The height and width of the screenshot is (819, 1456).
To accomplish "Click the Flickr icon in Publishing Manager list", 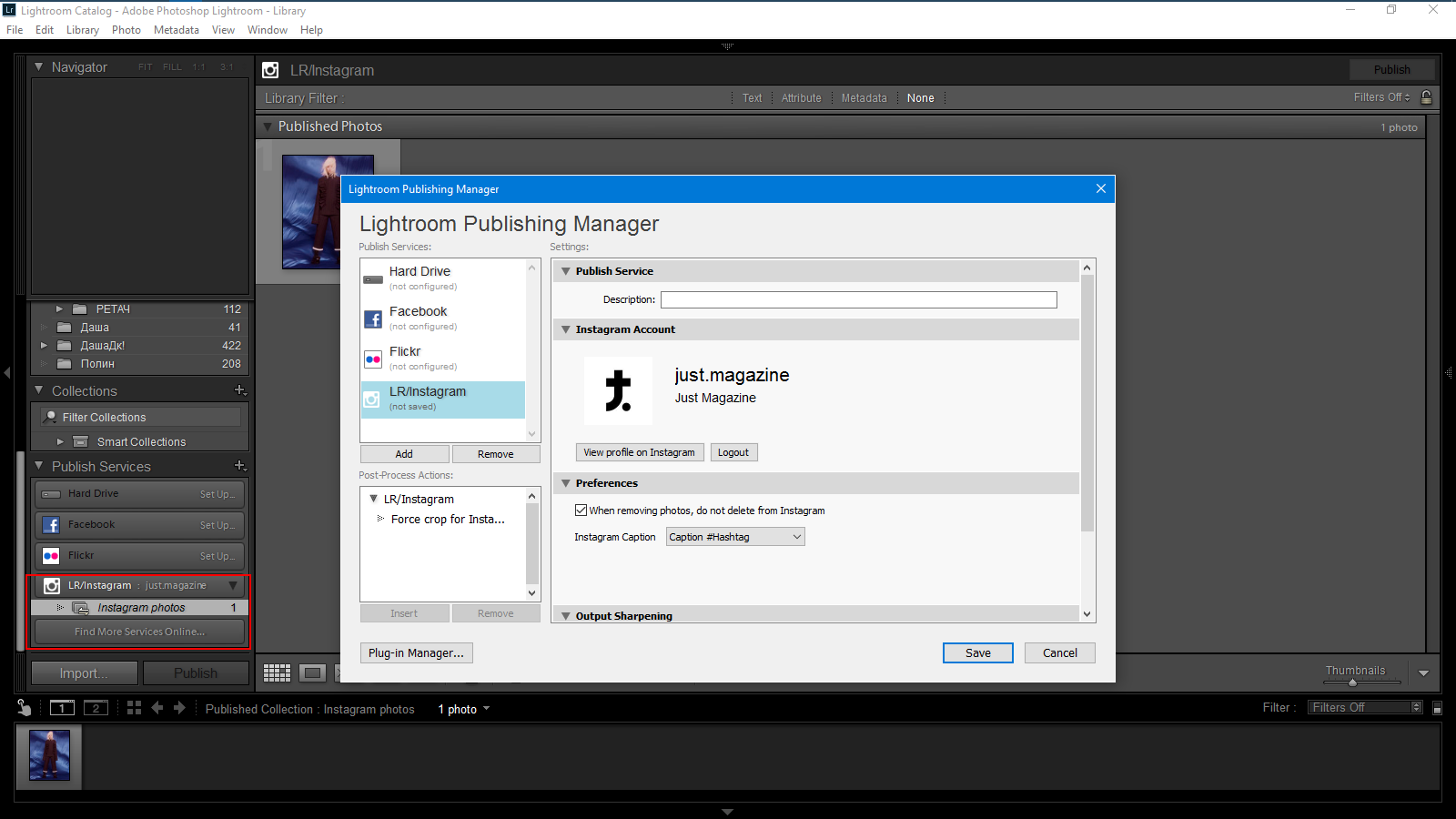I will [x=373, y=359].
